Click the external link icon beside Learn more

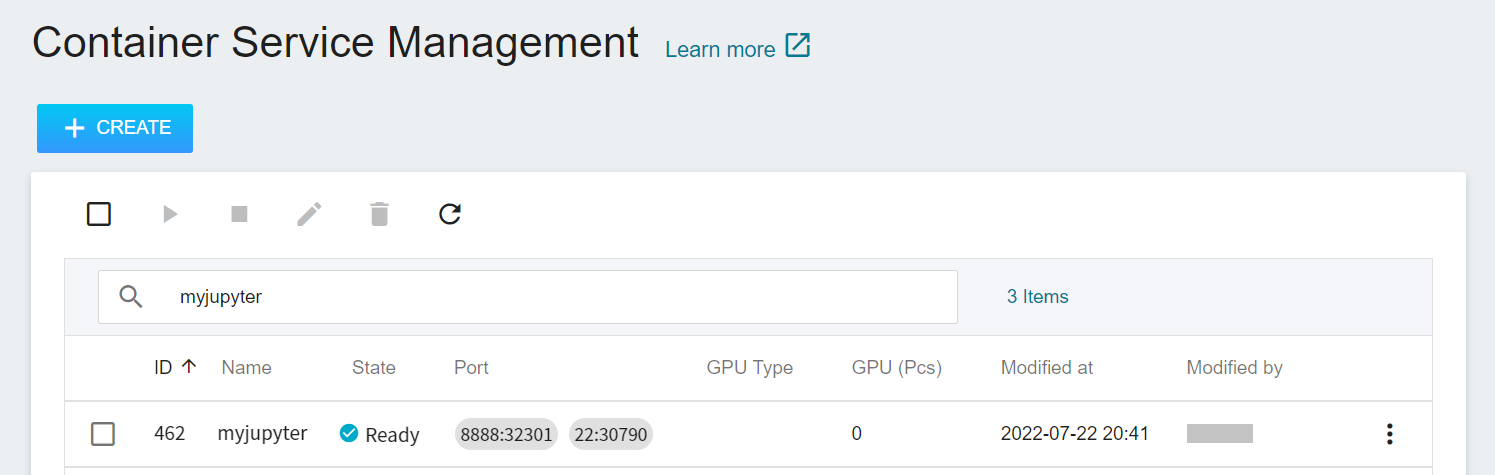coord(797,46)
